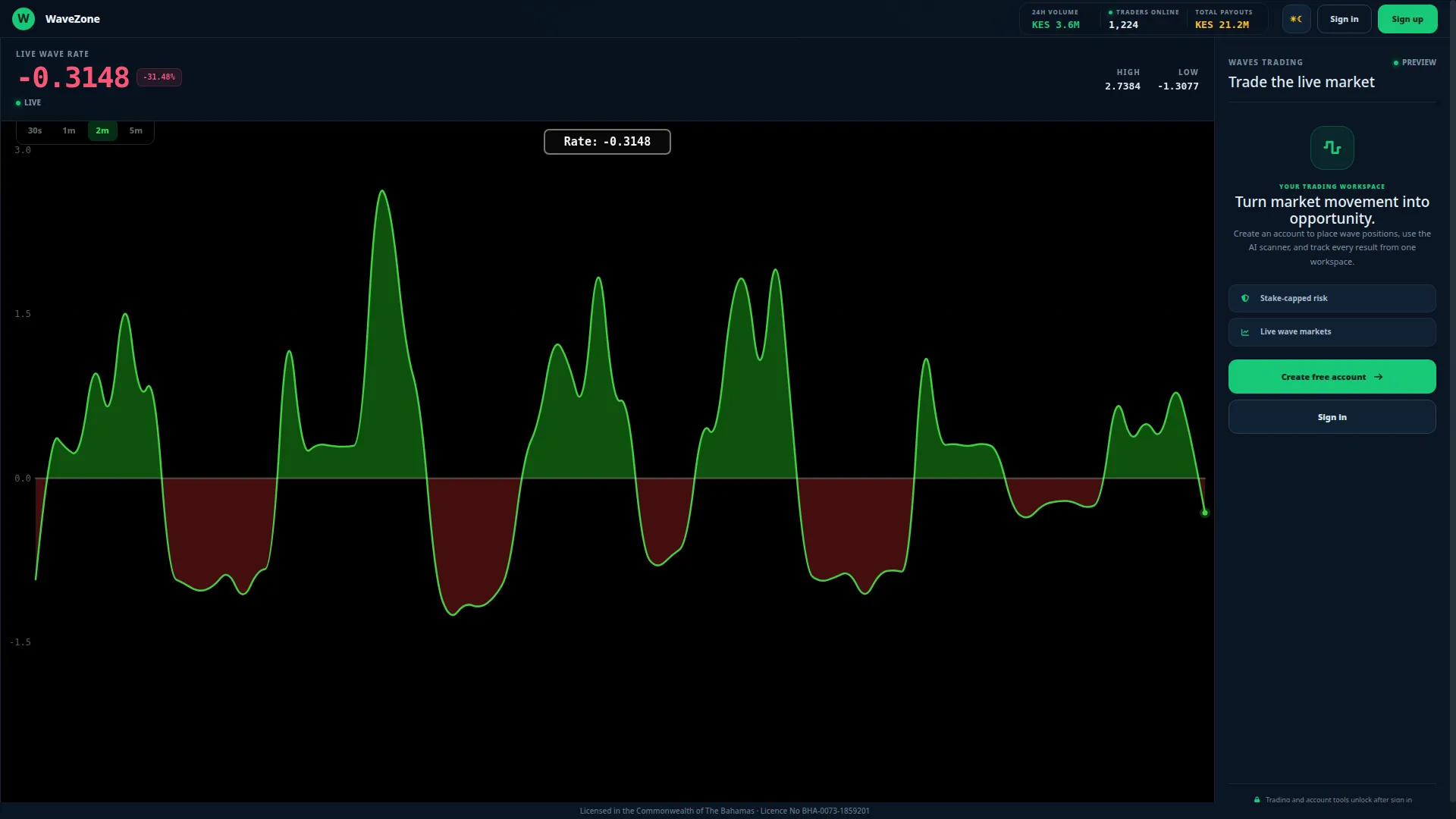Click Sign in button in trading panel

point(1332,417)
